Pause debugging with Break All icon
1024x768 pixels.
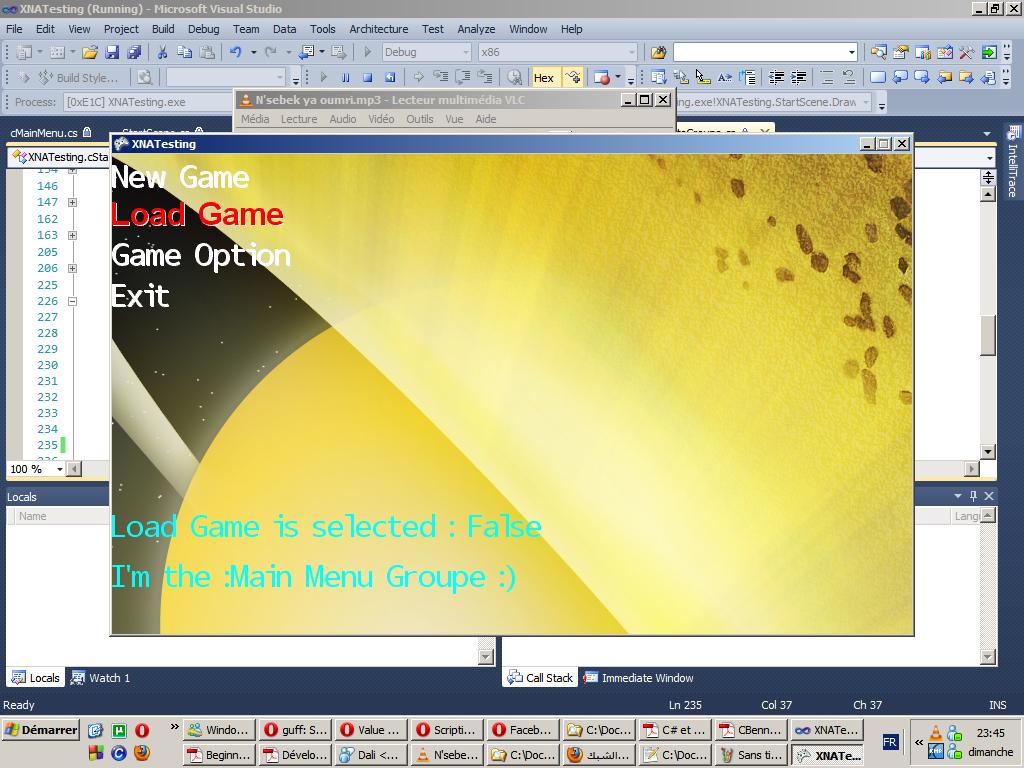click(345, 77)
